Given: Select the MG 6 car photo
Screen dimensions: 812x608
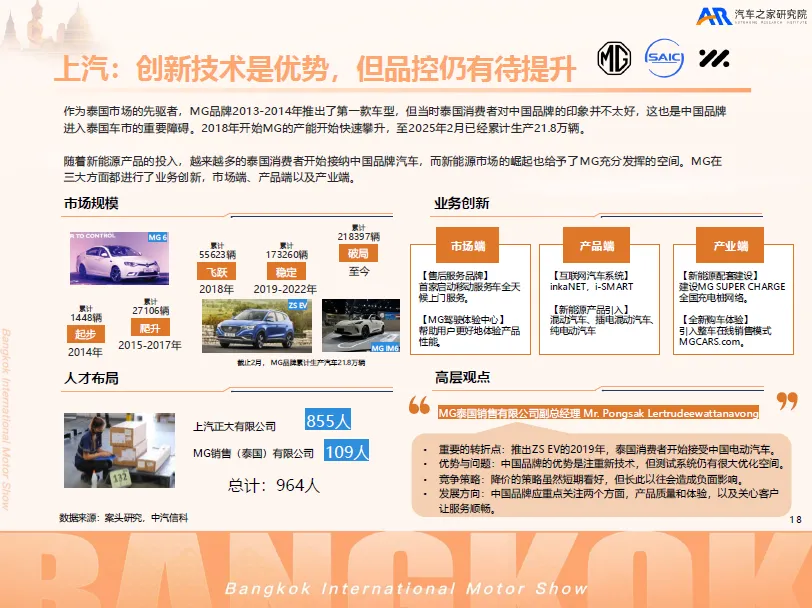Looking at the screenshot, I should (119, 258).
